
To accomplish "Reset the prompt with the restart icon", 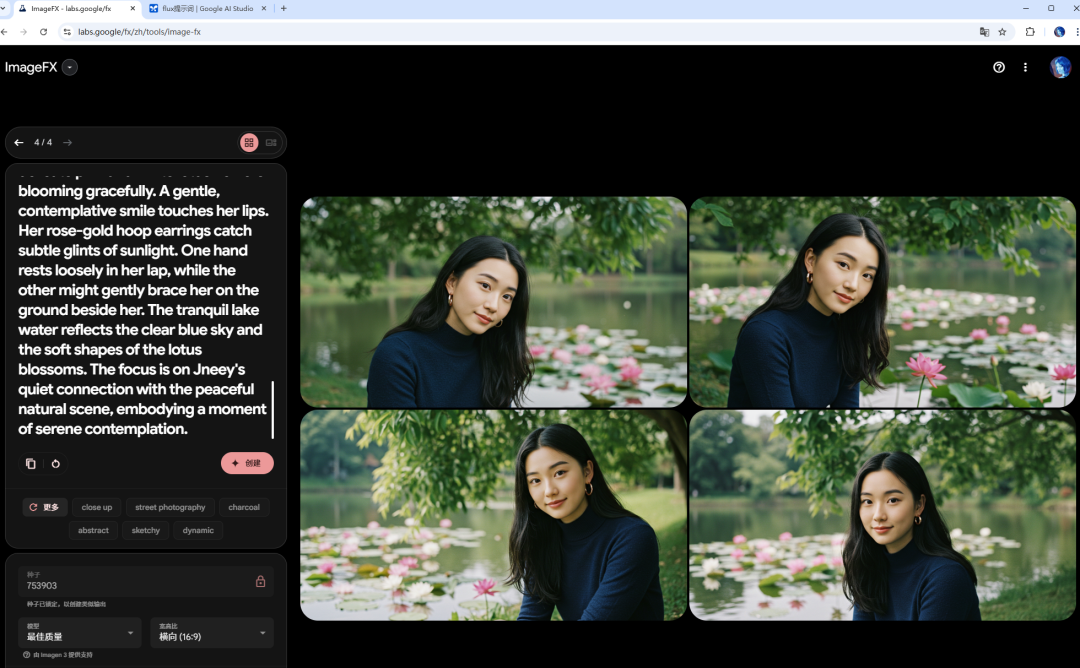I will click(x=56, y=463).
